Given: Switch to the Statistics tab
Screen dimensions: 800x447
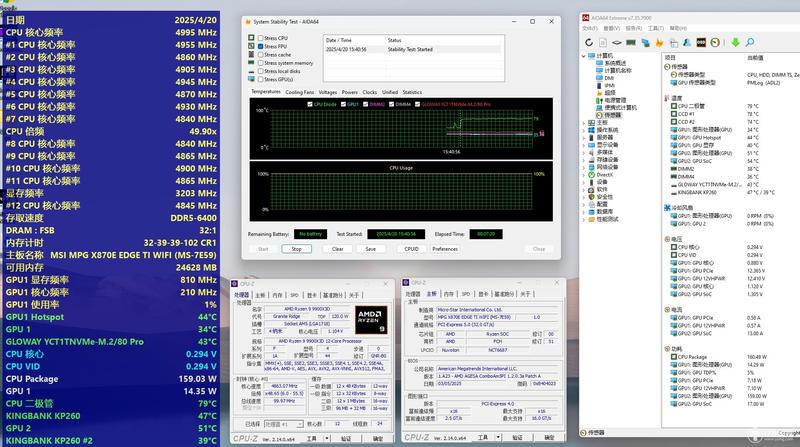Looking at the screenshot, I should point(412,92).
